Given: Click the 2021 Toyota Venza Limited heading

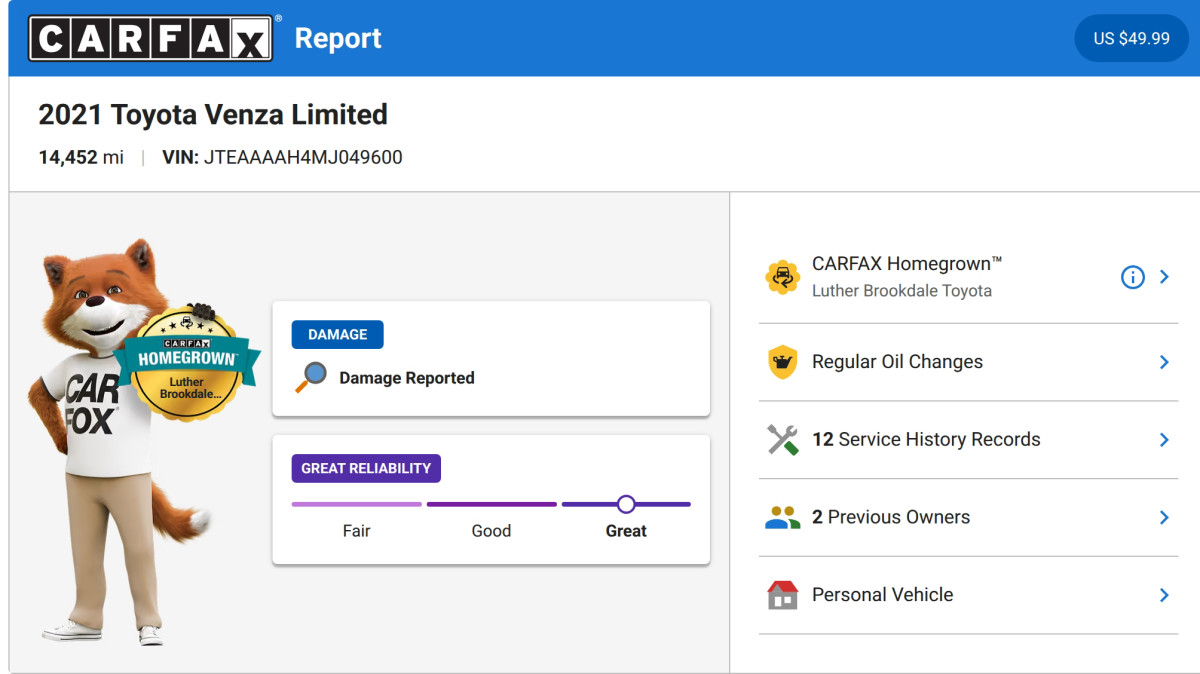Looking at the screenshot, I should point(213,114).
